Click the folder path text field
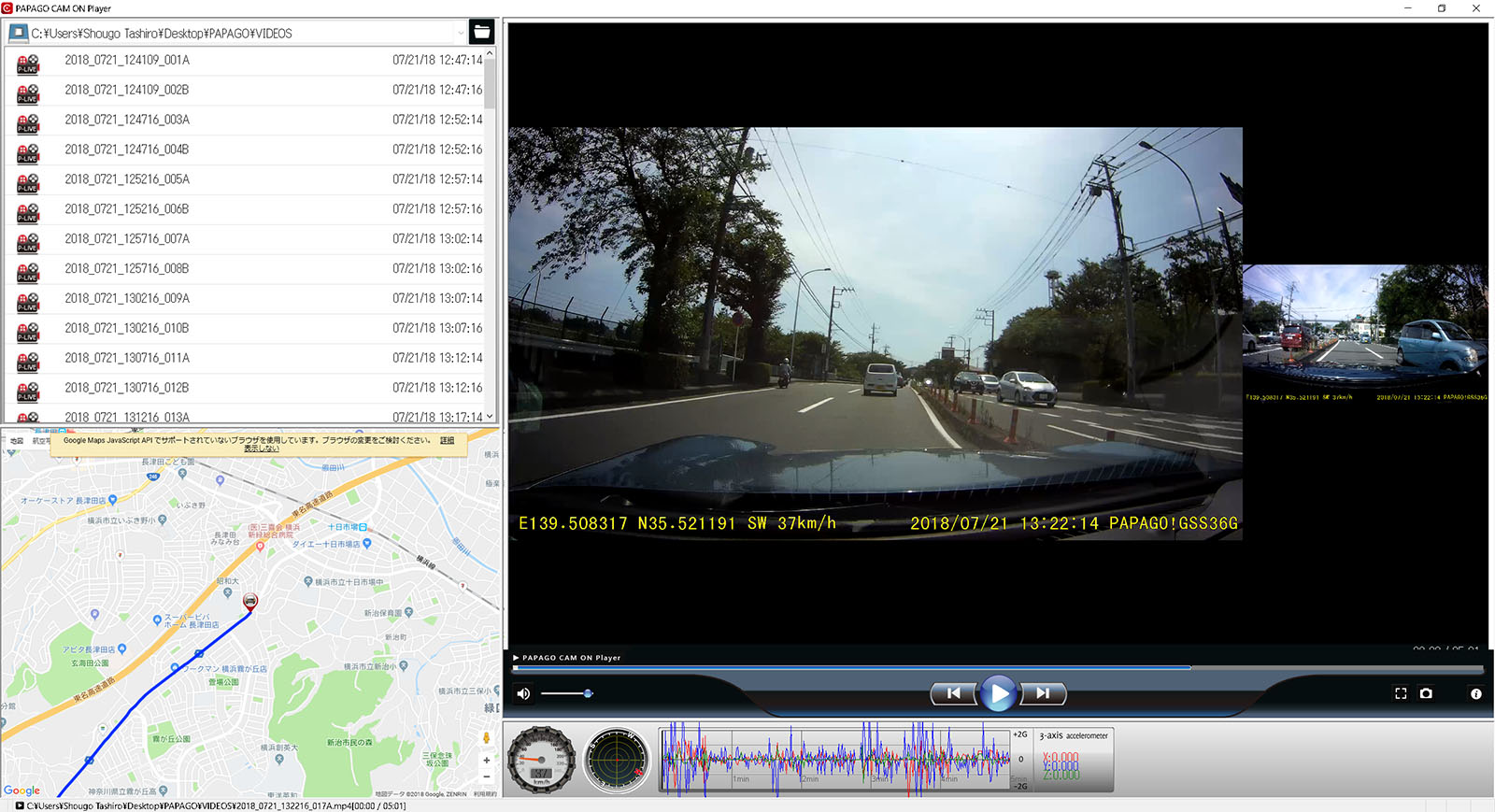Image resolution: width=1495 pixels, height=812 pixels. [243, 33]
